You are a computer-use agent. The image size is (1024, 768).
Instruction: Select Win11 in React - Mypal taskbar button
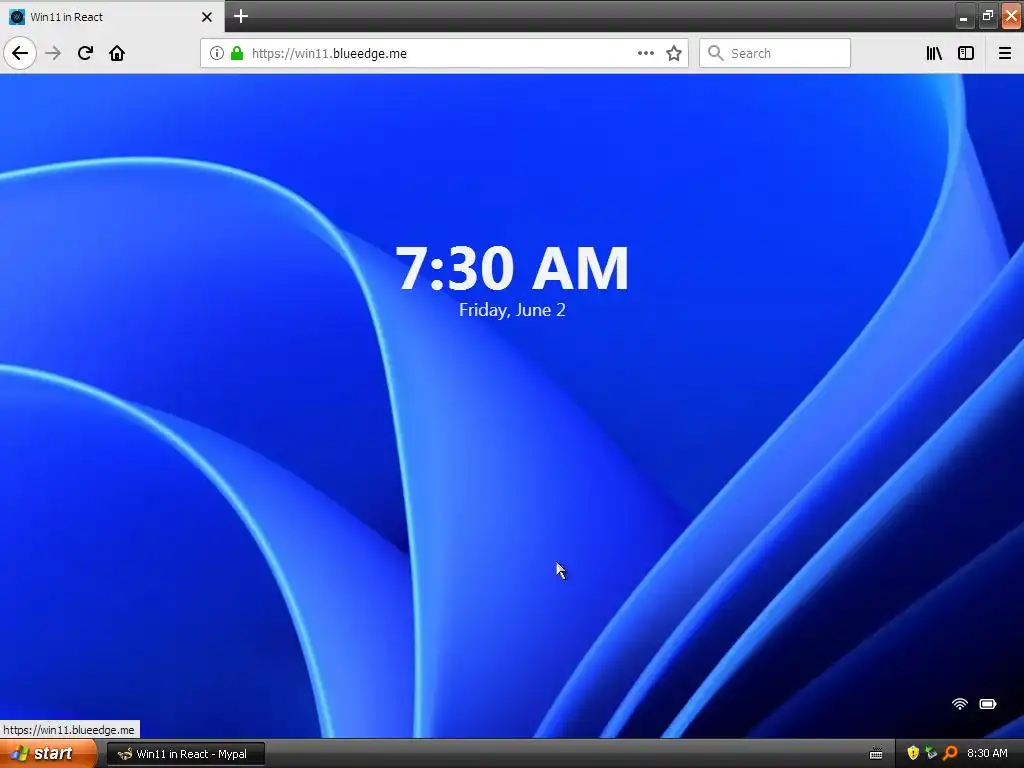(186, 754)
